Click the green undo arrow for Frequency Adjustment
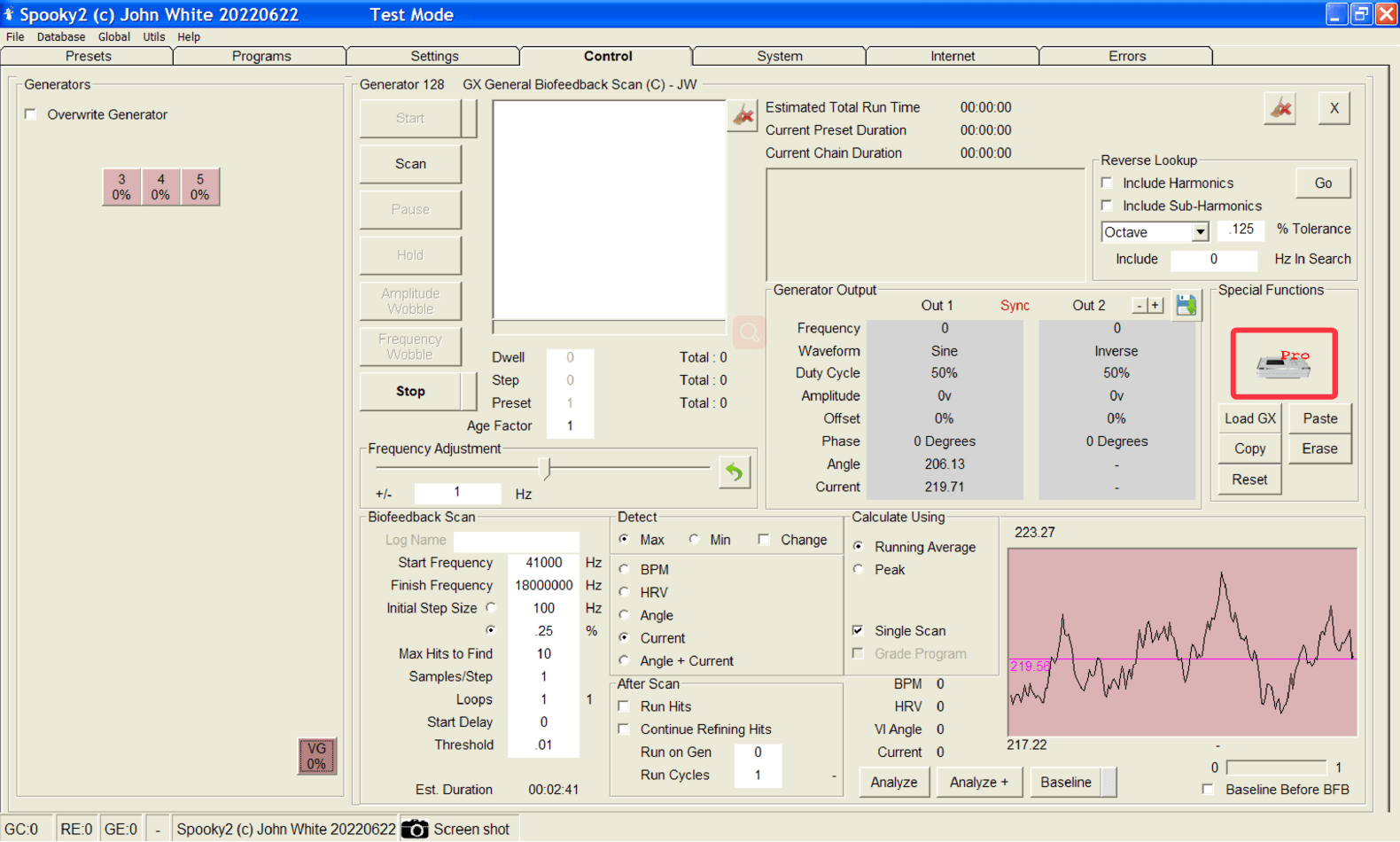1400x842 pixels. pyautogui.click(x=735, y=472)
